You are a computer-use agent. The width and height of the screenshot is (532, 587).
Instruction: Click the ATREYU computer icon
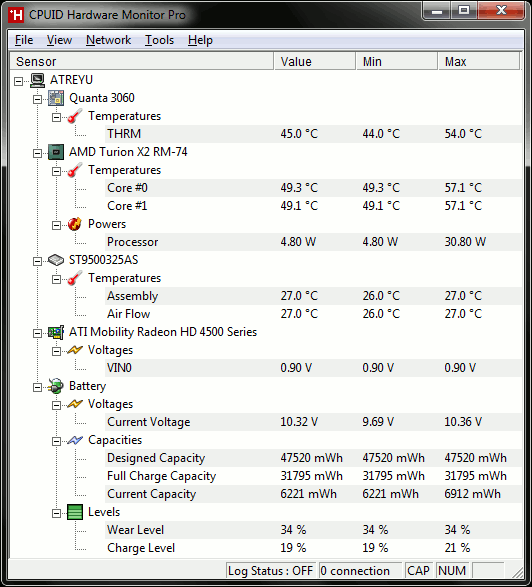point(37,80)
